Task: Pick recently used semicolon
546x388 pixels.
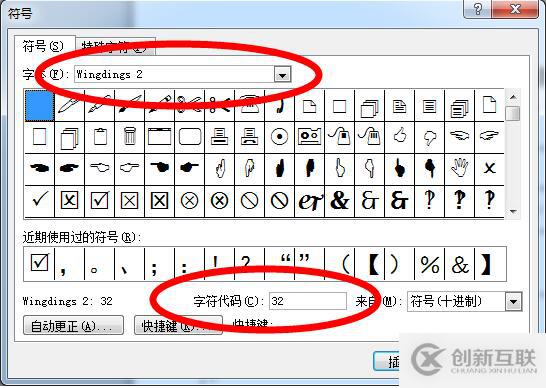Action: (159, 264)
